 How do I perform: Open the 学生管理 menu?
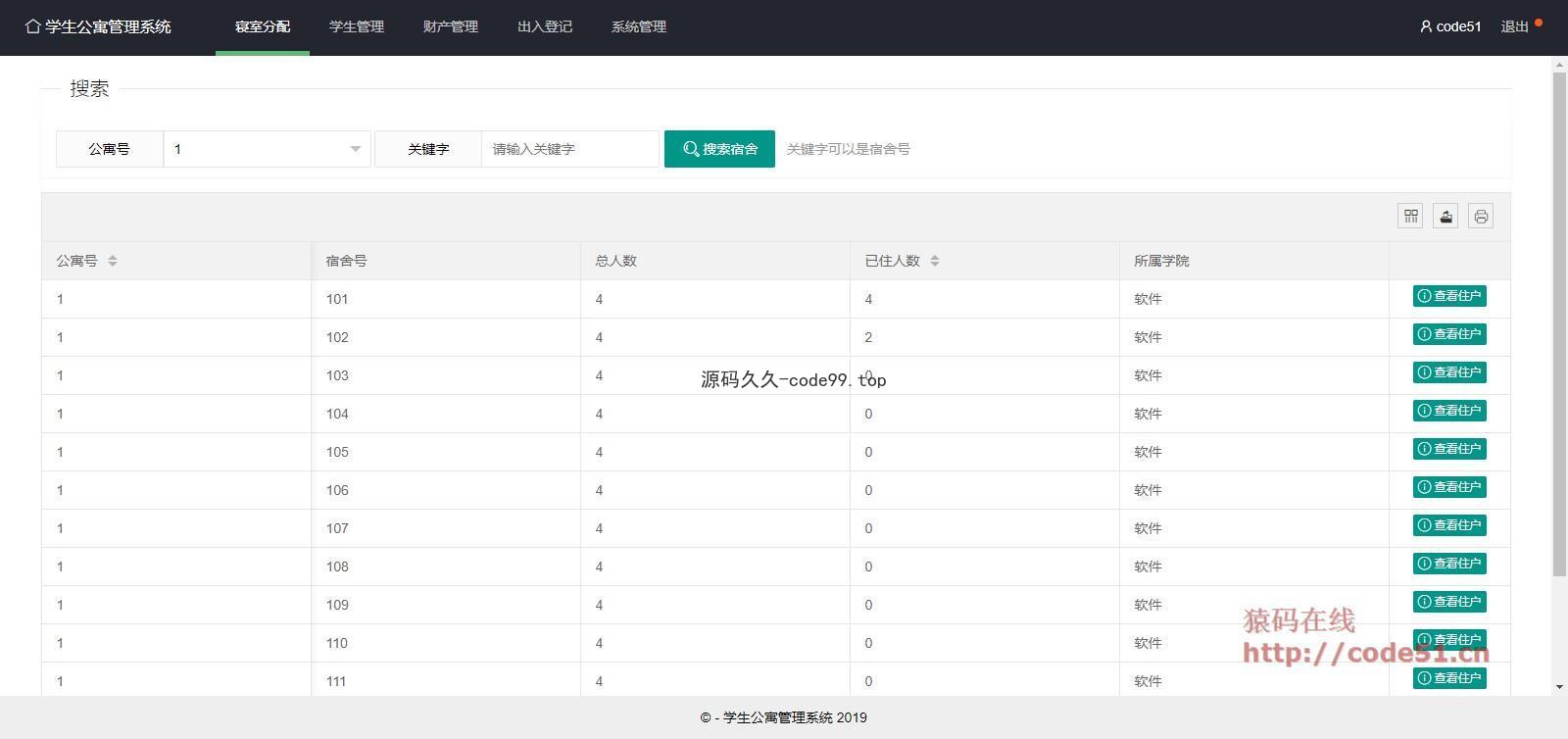point(357,27)
